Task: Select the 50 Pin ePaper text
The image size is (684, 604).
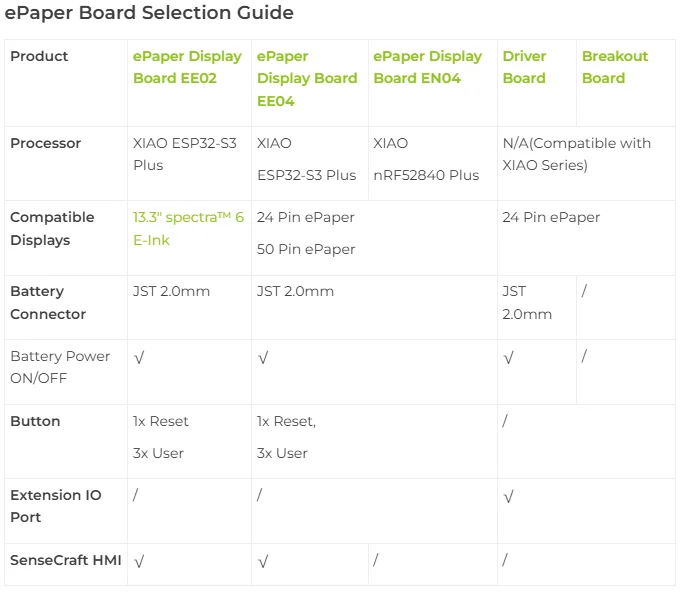Action: tap(306, 249)
